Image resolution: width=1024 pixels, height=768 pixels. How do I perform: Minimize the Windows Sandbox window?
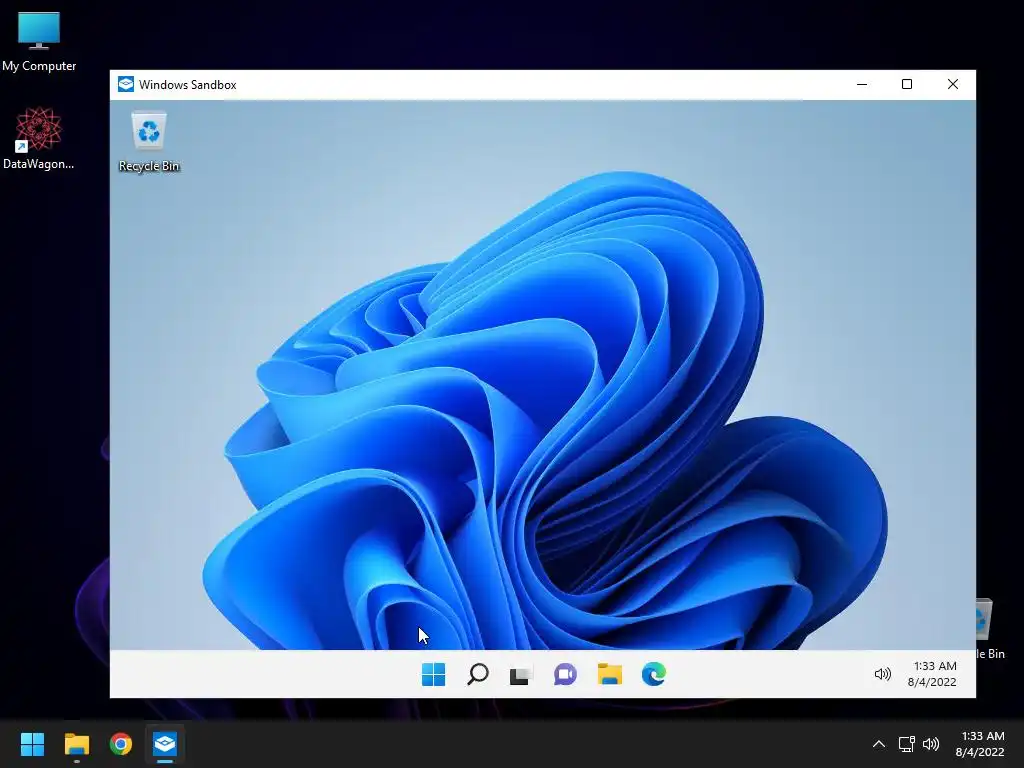pyautogui.click(x=862, y=84)
